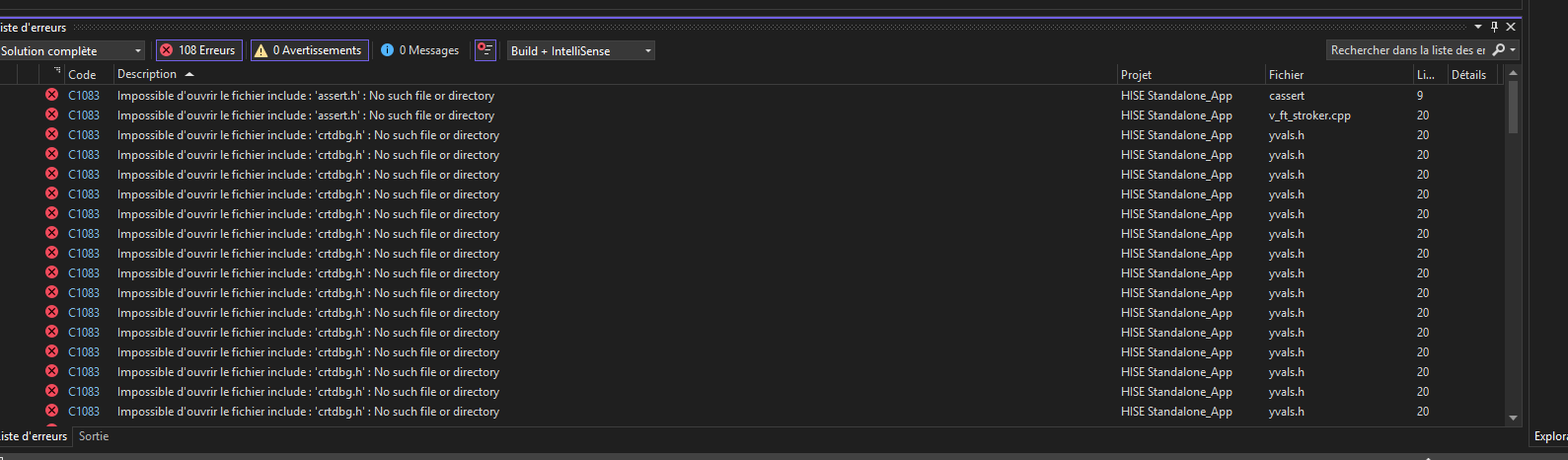Click the error icon on v_ft_stroker.cpp row

click(51, 115)
